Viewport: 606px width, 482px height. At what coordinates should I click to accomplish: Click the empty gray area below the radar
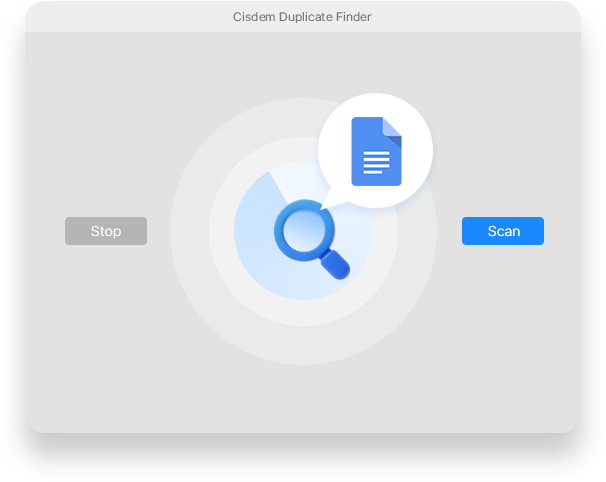[x=303, y=398]
